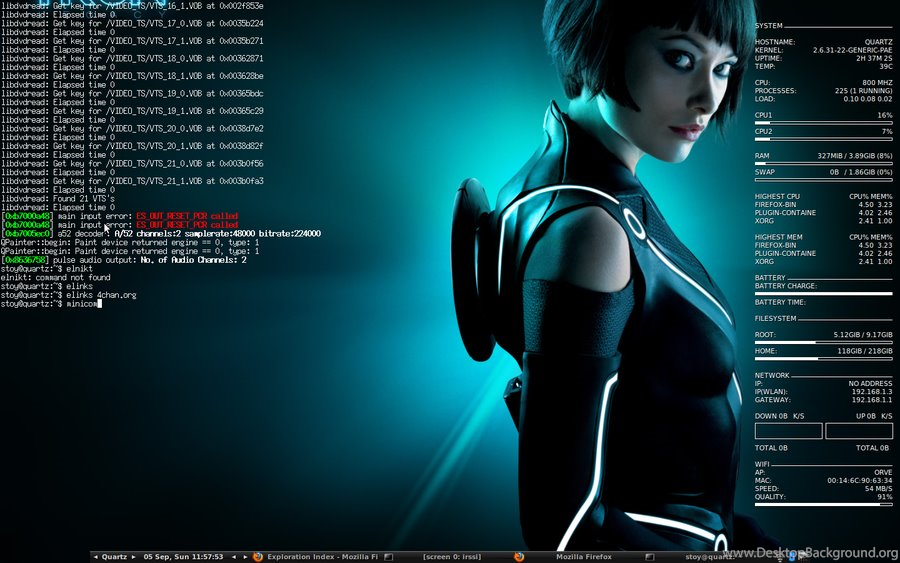Click the UP network graph box
900x563 pixels.
(x=859, y=431)
